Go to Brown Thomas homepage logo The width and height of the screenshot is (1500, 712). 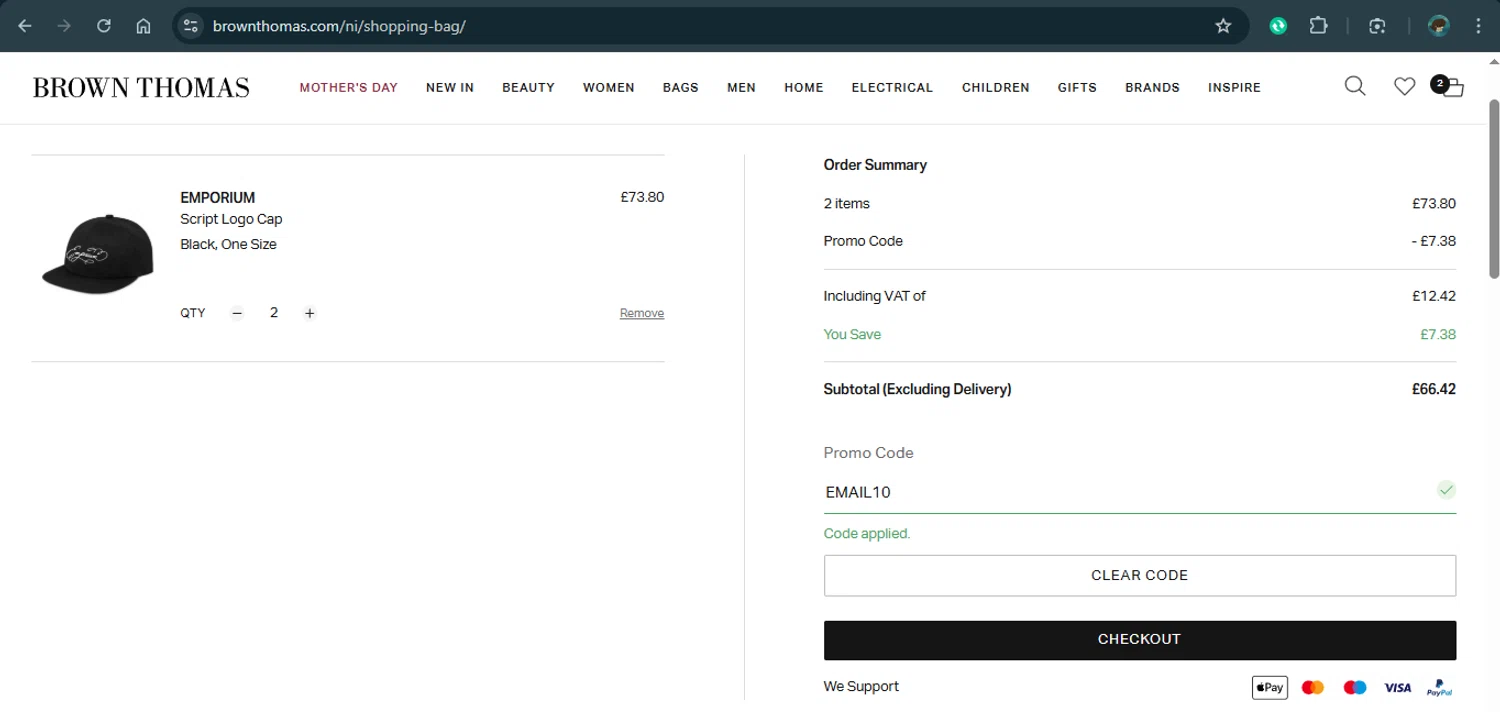click(141, 88)
